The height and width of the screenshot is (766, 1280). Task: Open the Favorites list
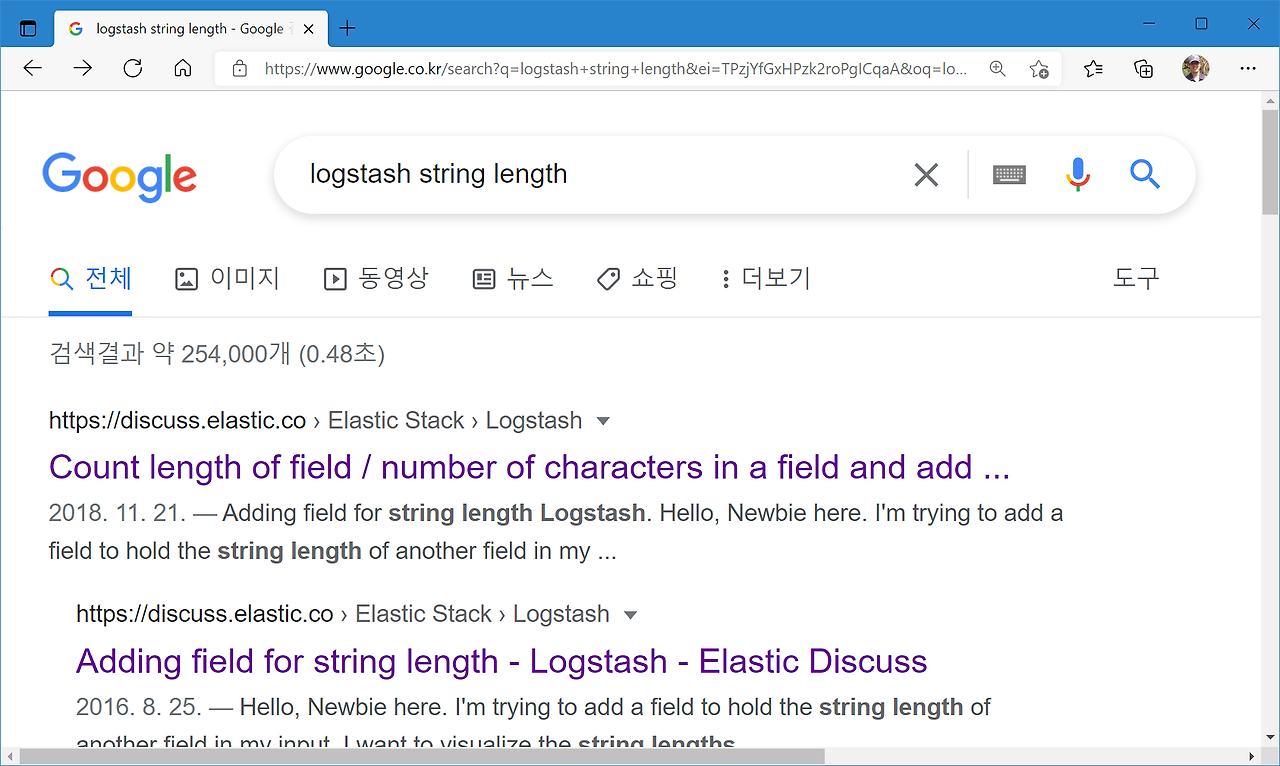point(1093,69)
